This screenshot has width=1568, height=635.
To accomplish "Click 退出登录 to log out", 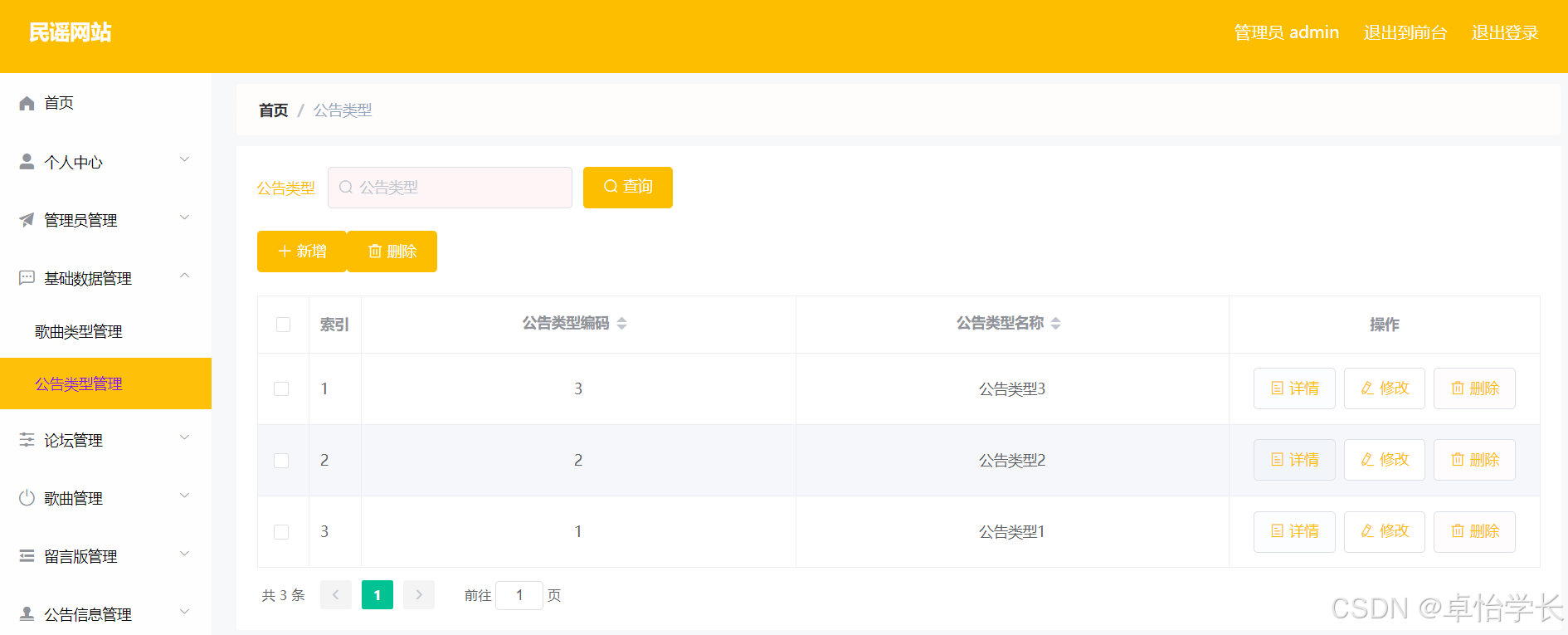I will pos(1504,32).
